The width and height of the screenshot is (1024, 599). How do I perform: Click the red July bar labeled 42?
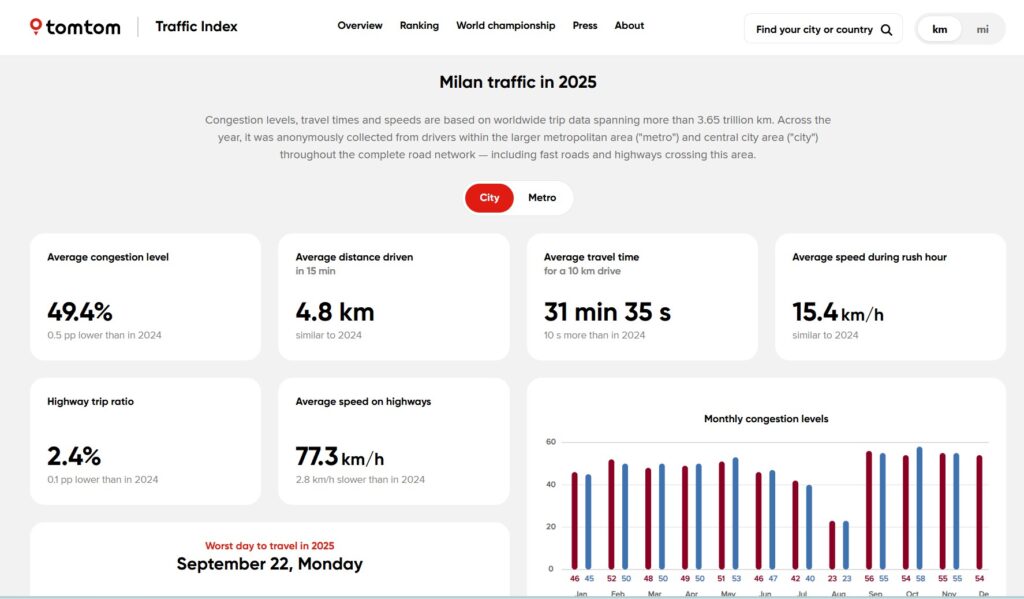point(795,525)
